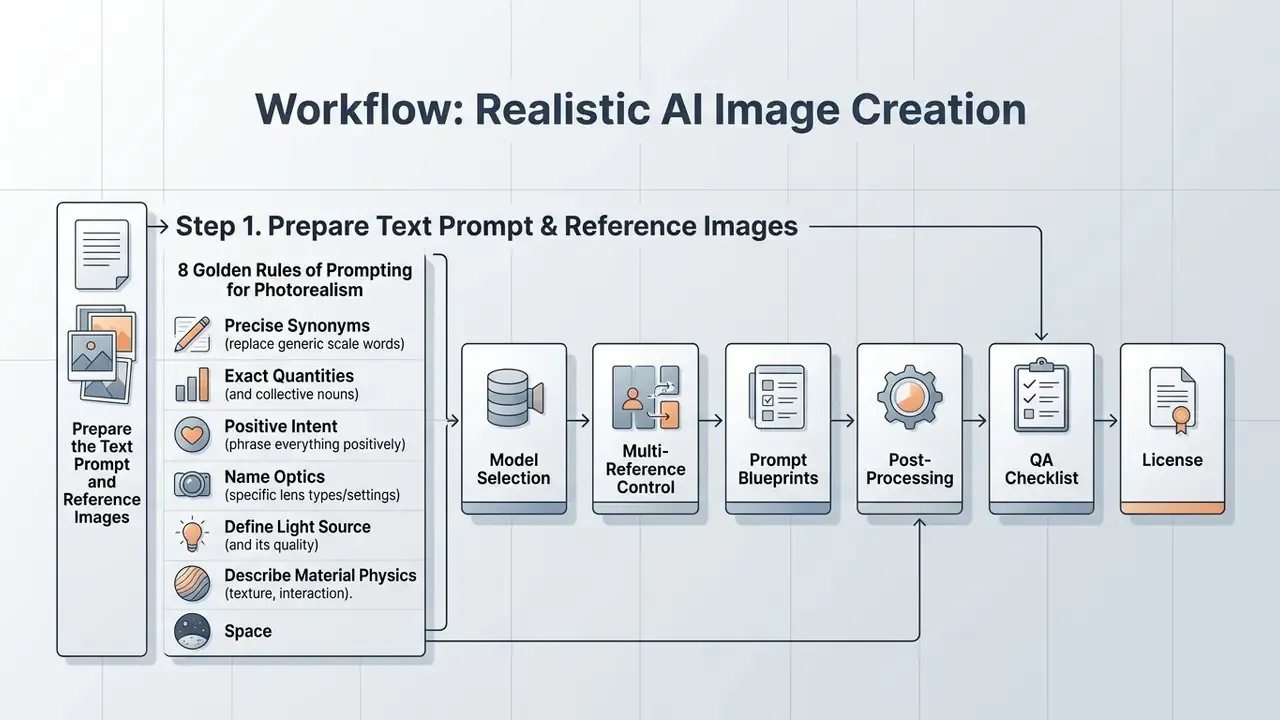This screenshot has height=720, width=1280.
Task: Click the '(phrase everything positively)' note
Action: (x=315, y=444)
